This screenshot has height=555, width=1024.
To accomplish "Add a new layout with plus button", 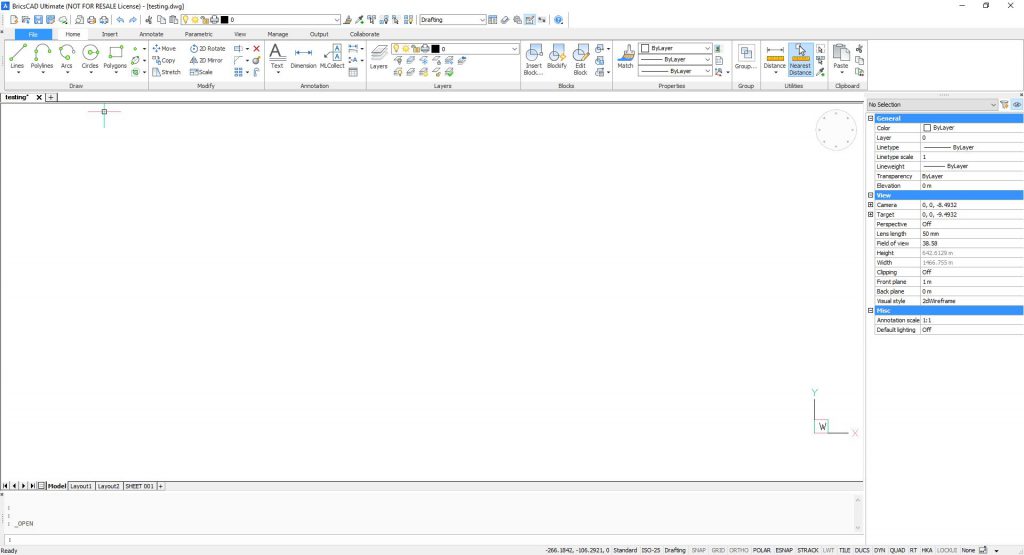I will pyautogui.click(x=161, y=486).
